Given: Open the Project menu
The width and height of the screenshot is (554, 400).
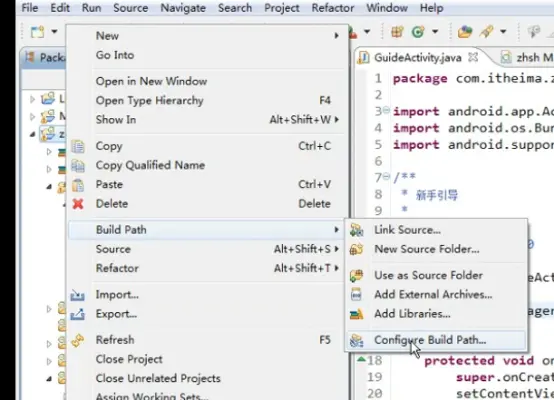Looking at the screenshot, I should click(282, 7).
